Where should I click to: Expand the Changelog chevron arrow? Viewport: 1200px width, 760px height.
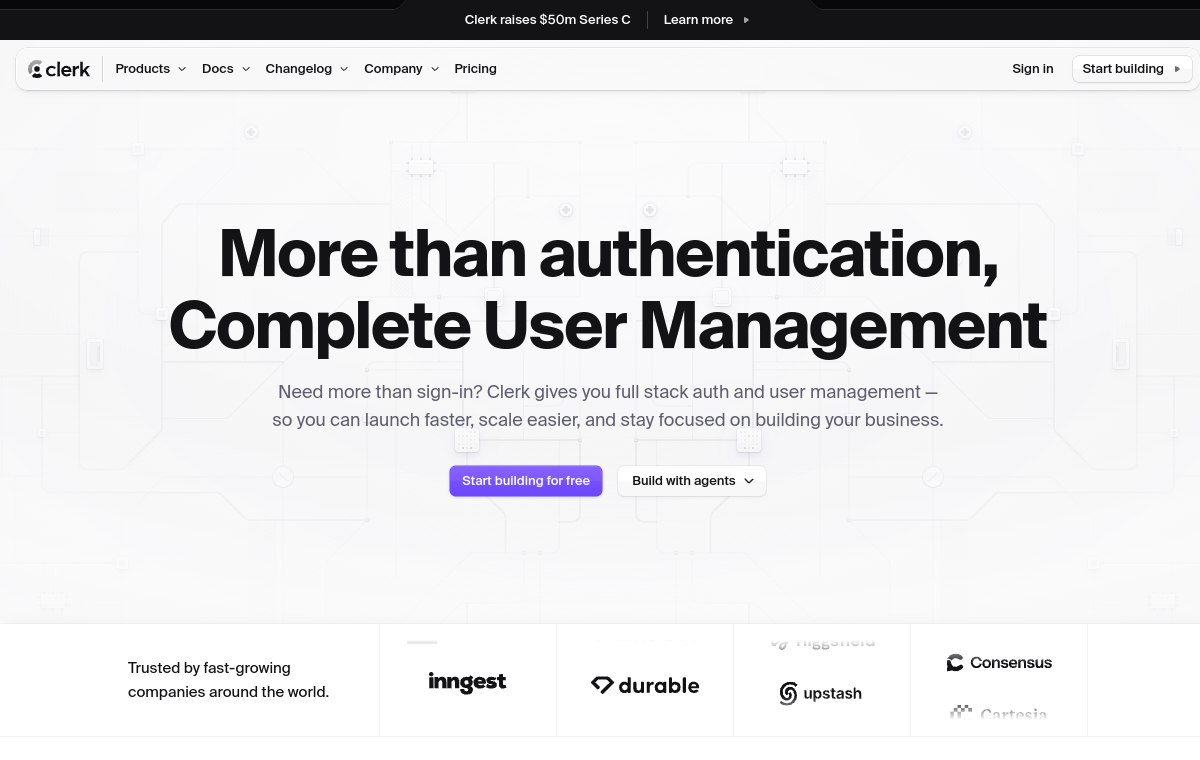point(344,69)
